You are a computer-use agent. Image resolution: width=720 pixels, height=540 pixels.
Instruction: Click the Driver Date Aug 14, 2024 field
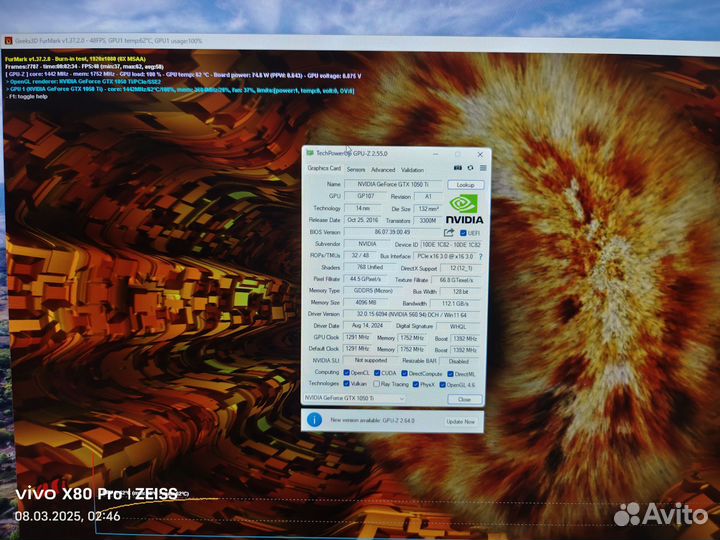click(367, 326)
